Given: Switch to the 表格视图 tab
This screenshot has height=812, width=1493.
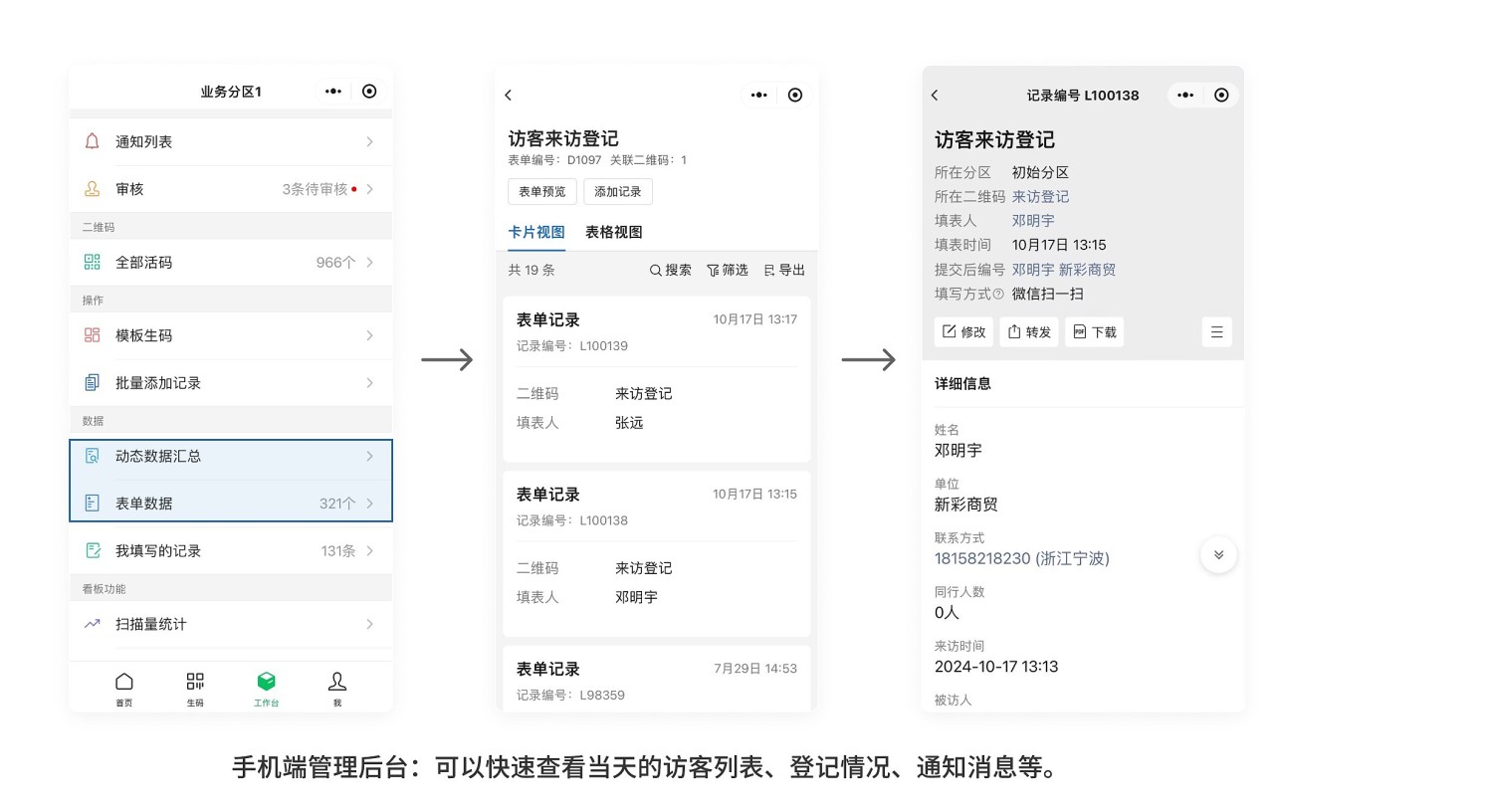Looking at the screenshot, I should click(614, 232).
